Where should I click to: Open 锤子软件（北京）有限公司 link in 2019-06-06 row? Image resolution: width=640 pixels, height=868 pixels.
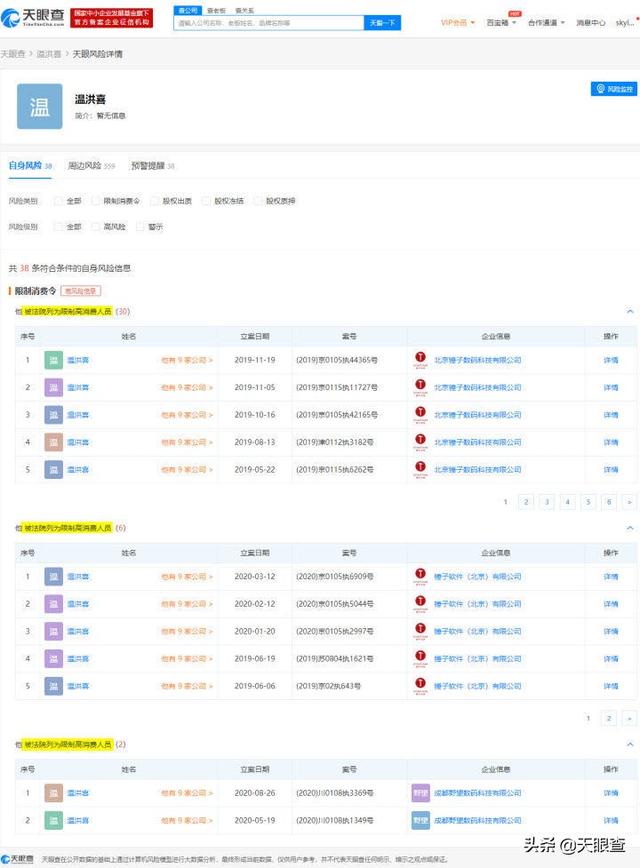point(477,686)
